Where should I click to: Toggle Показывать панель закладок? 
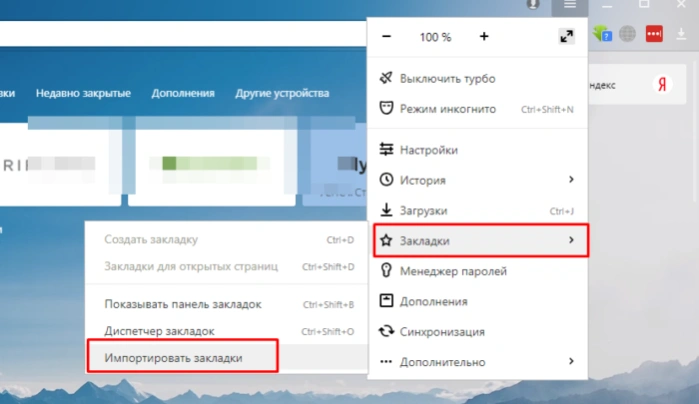pos(226,304)
